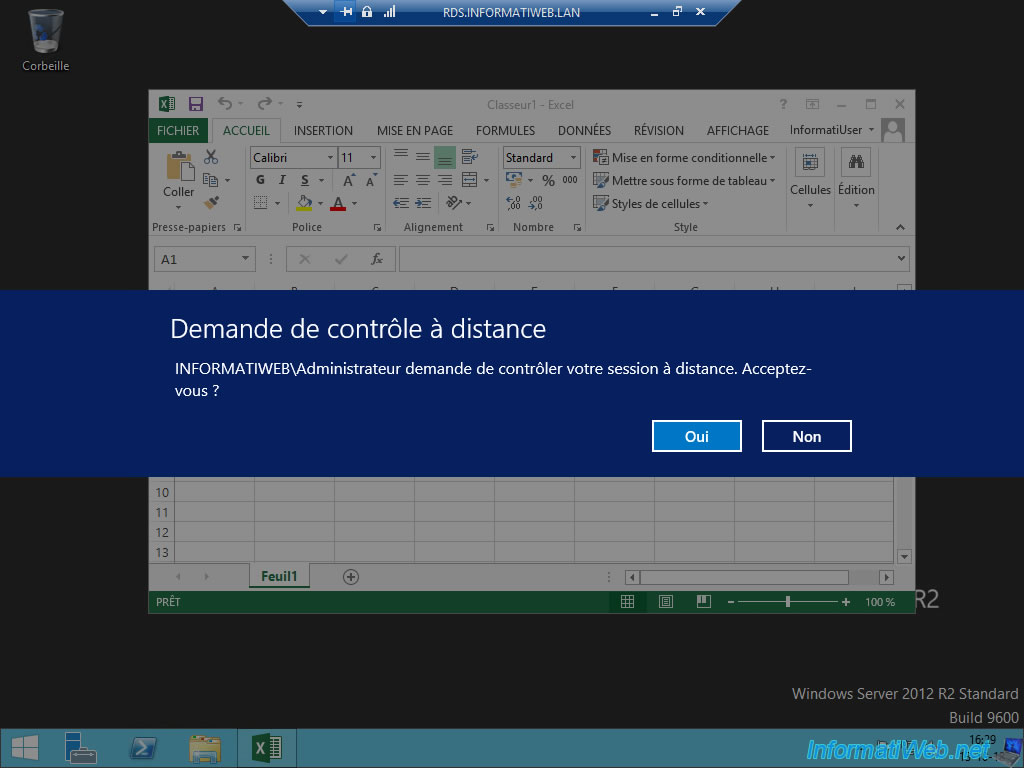The height and width of the screenshot is (768, 1024).
Task: Apply red font color A
Action: [338, 203]
